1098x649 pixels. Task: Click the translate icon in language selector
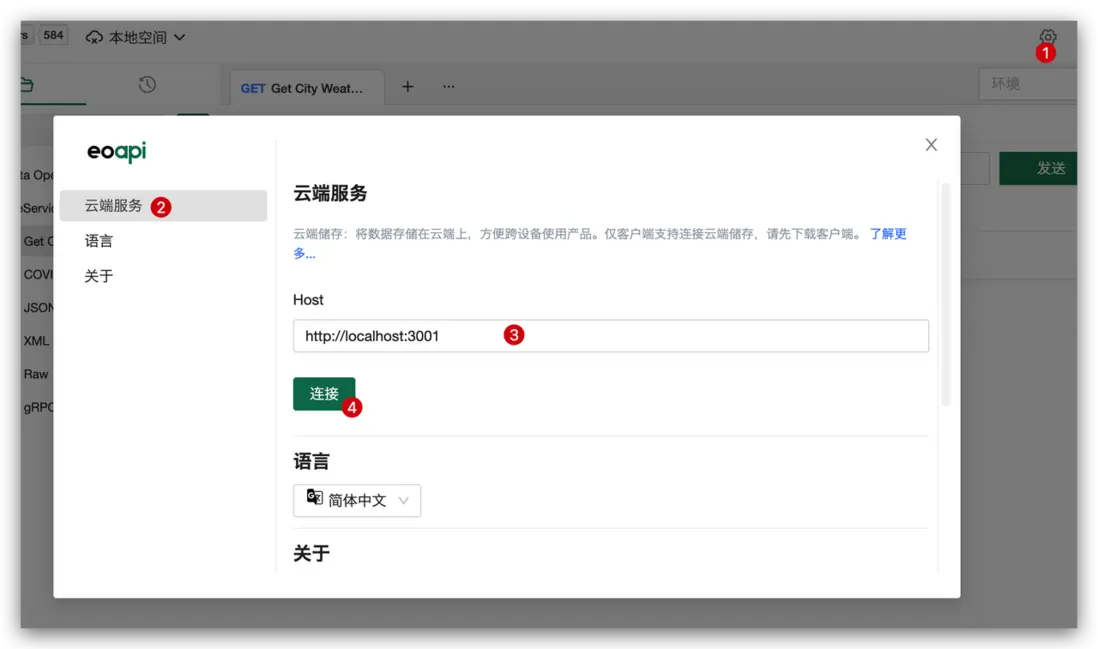314,497
